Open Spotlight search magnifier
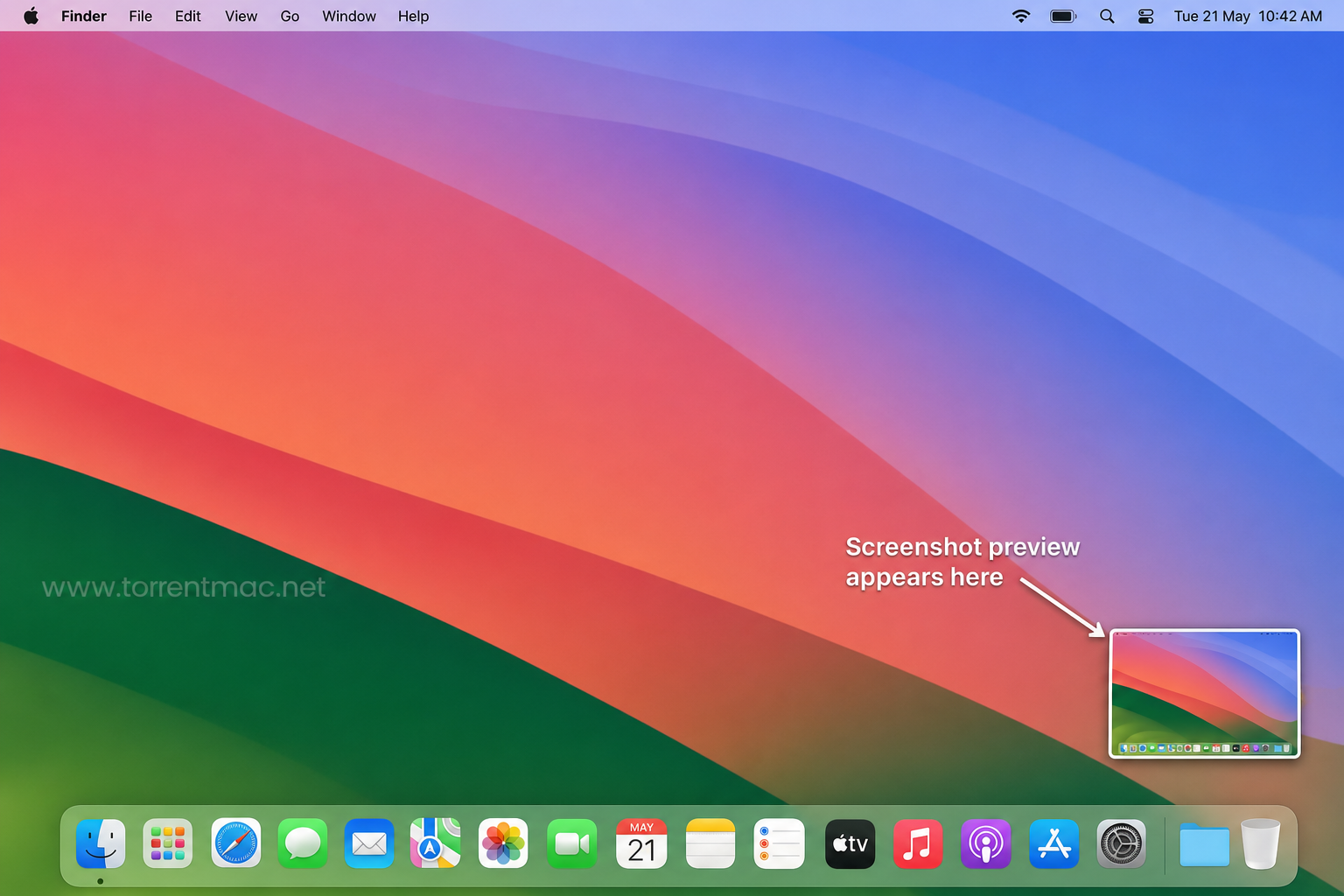Screen dimensions: 1344x896 pos(1107,16)
